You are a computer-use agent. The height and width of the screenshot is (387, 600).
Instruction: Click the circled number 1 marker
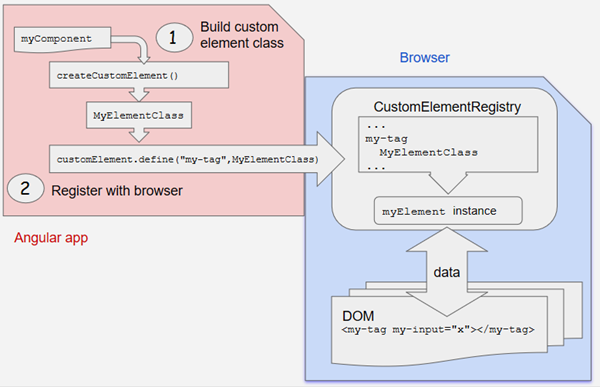click(174, 38)
